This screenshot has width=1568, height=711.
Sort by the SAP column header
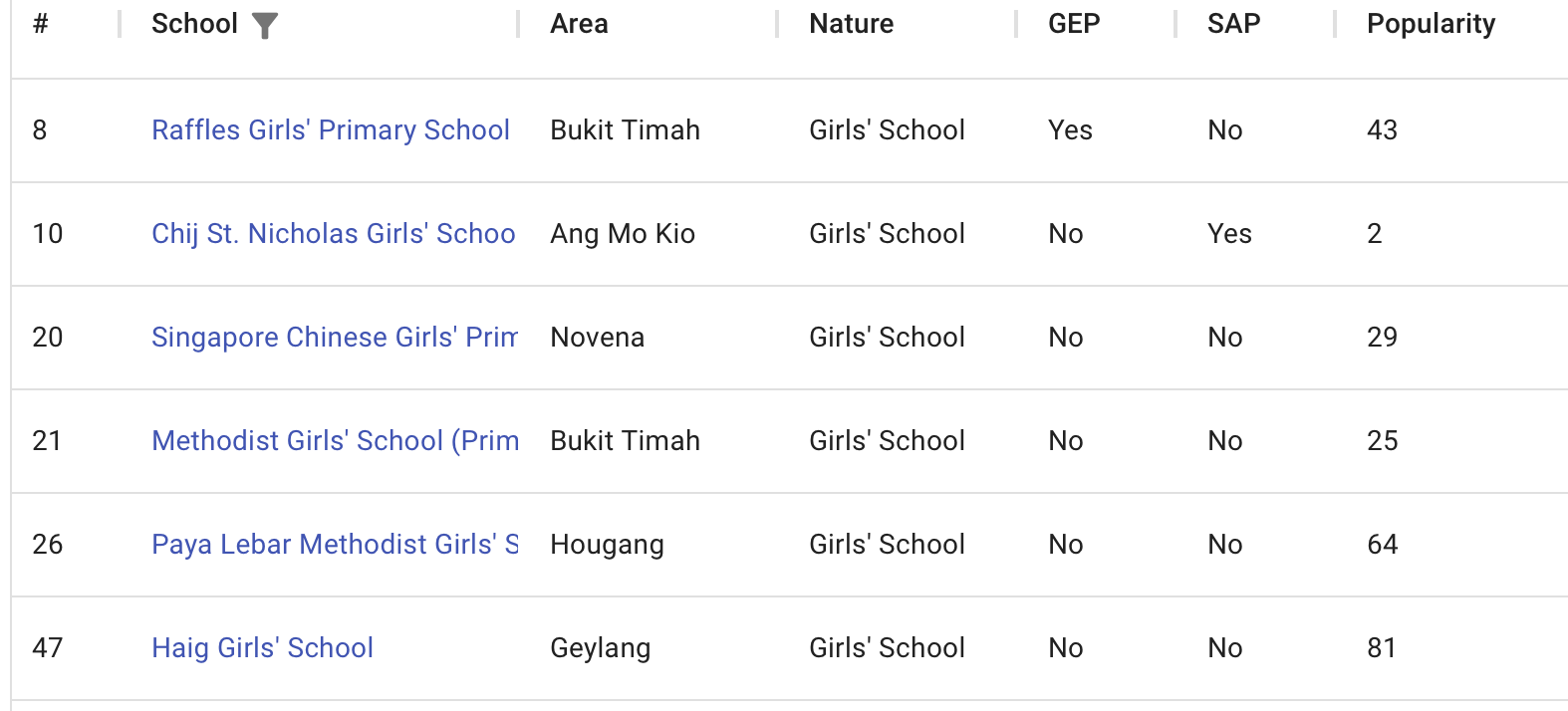1233,24
